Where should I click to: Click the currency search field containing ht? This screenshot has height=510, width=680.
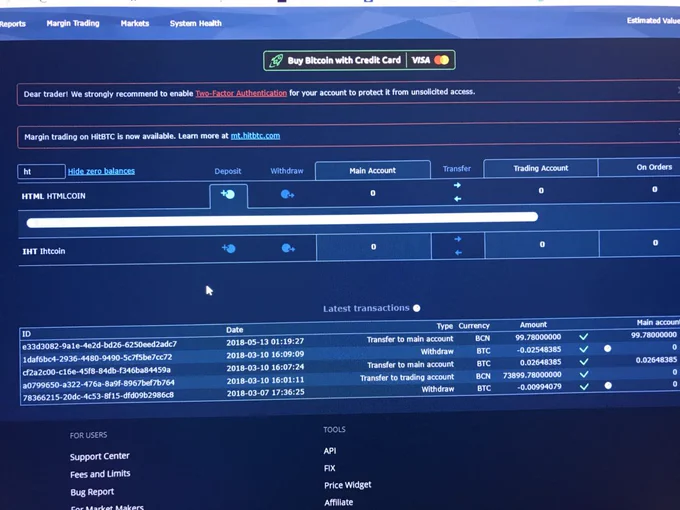click(x=41, y=172)
